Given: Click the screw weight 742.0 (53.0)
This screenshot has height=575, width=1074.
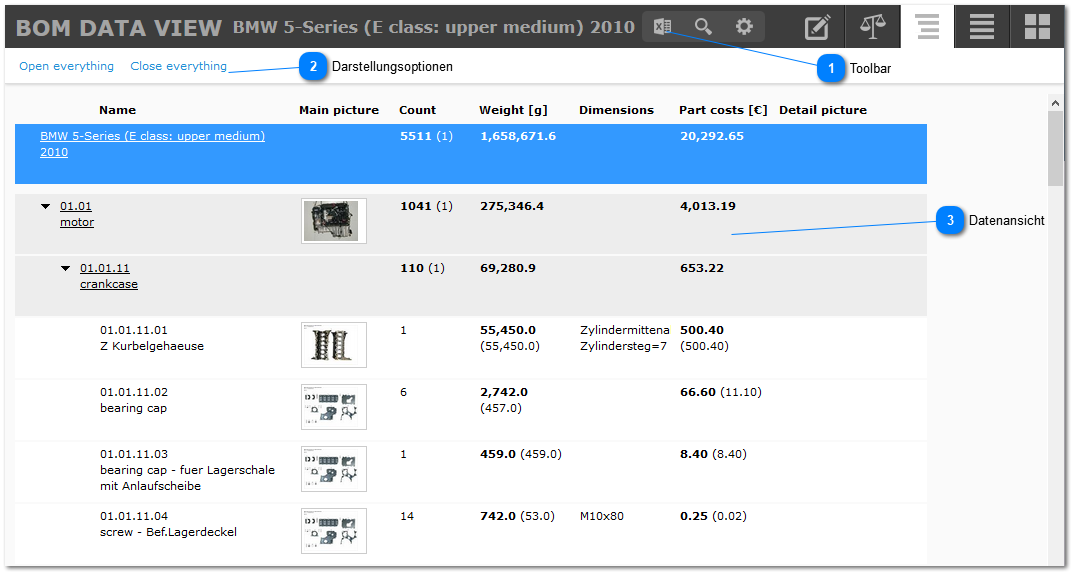Looking at the screenshot, I should [x=517, y=516].
